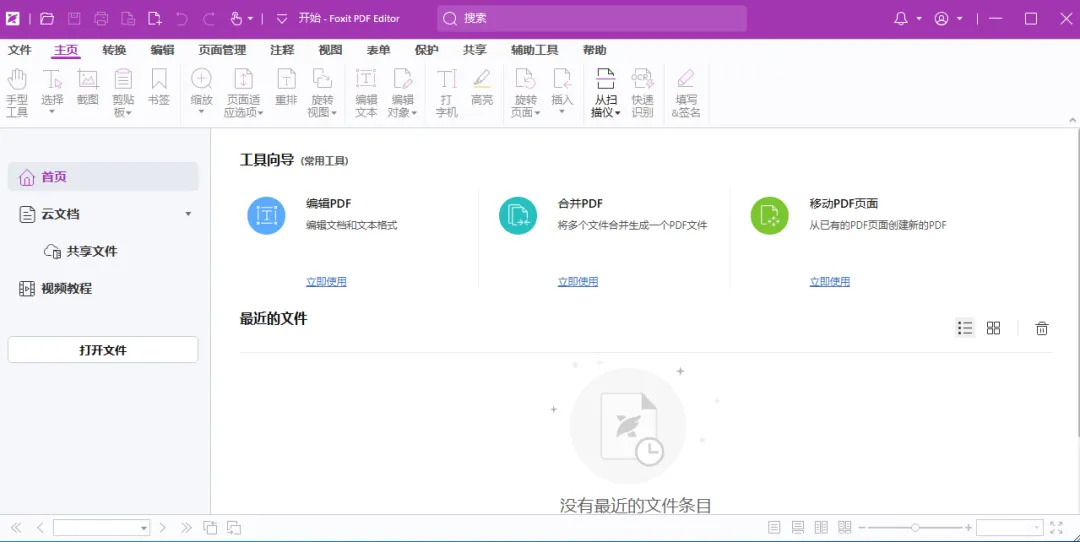Expand the 云文档 tree arrow
This screenshot has width=1080, height=542.
click(x=188, y=214)
